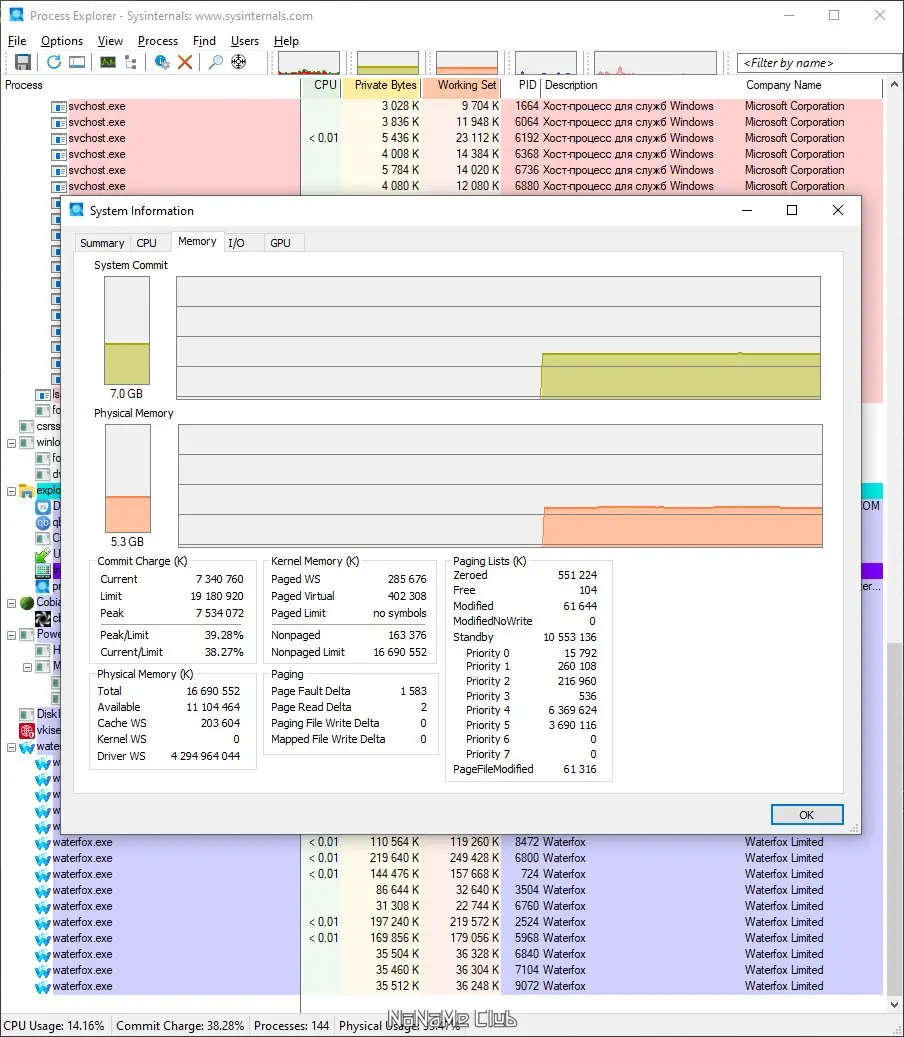Click the 5.3 GB Physical Memory bar
The height and width of the screenshot is (1037, 904).
tap(128, 479)
